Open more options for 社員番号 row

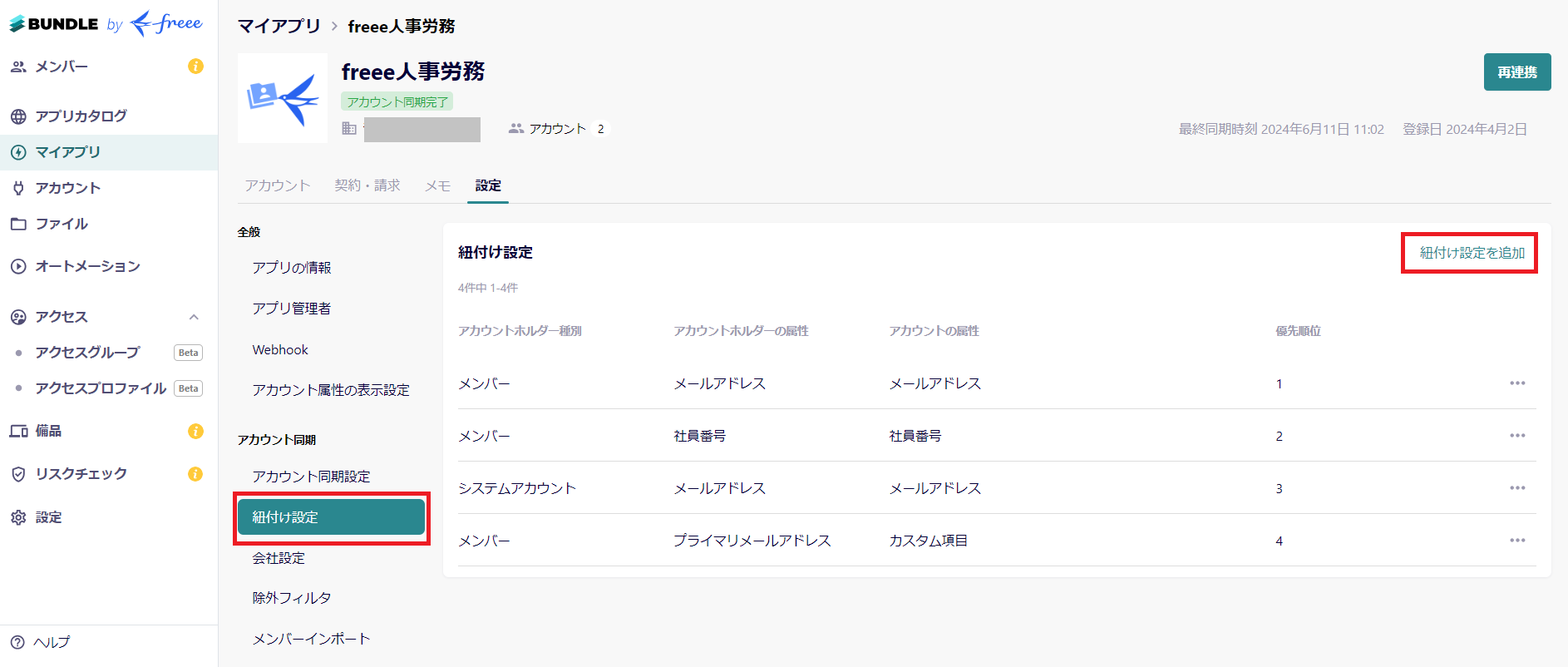click(x=1517, y=436)
